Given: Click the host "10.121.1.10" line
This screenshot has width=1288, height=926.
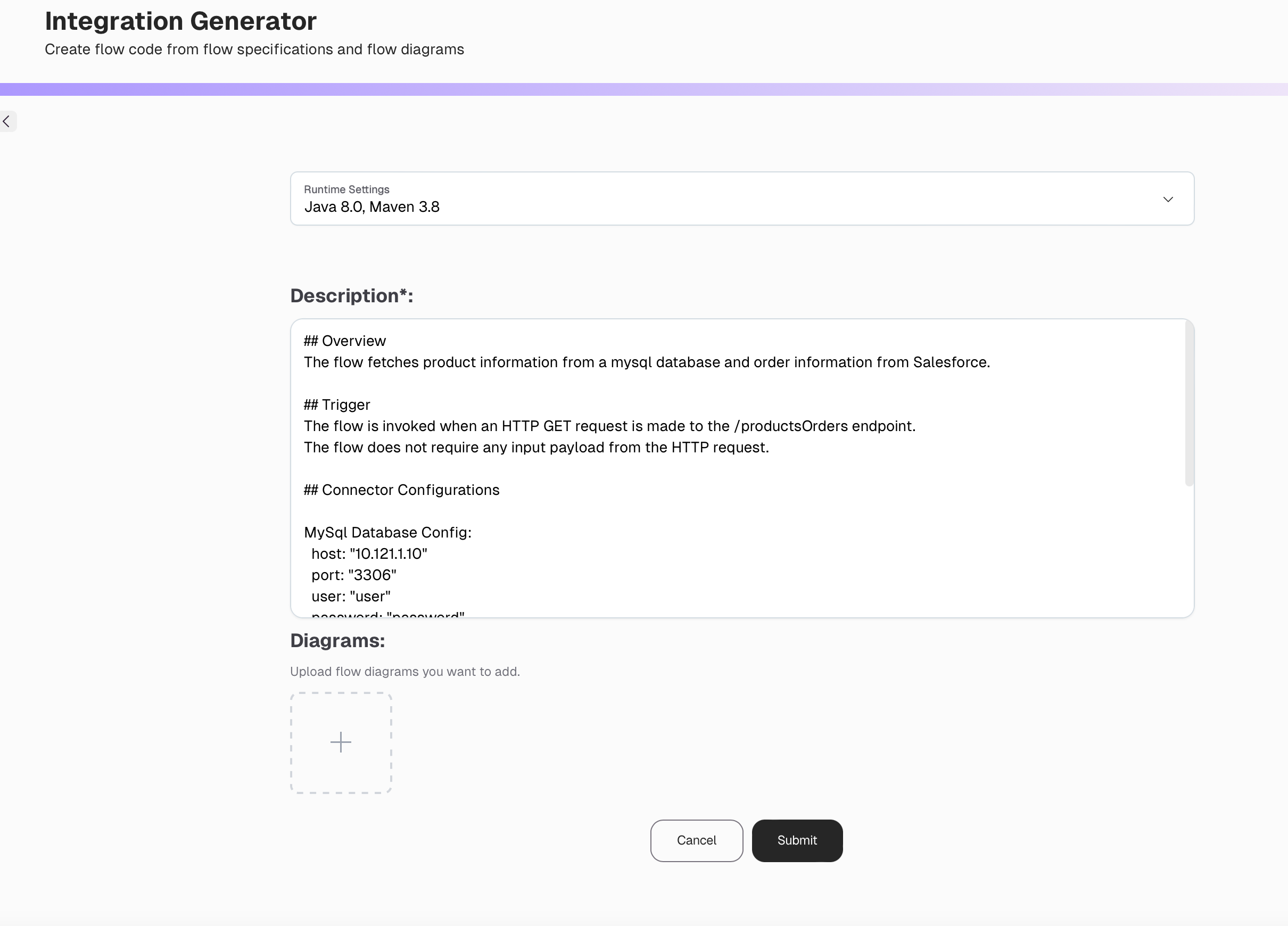Looking at the screenshot, I should pos(369,554).
